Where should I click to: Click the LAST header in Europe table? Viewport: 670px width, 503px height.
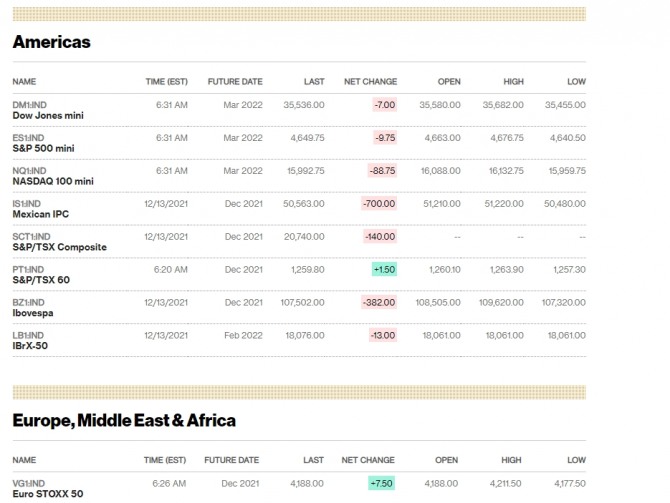tap(314, 460)
